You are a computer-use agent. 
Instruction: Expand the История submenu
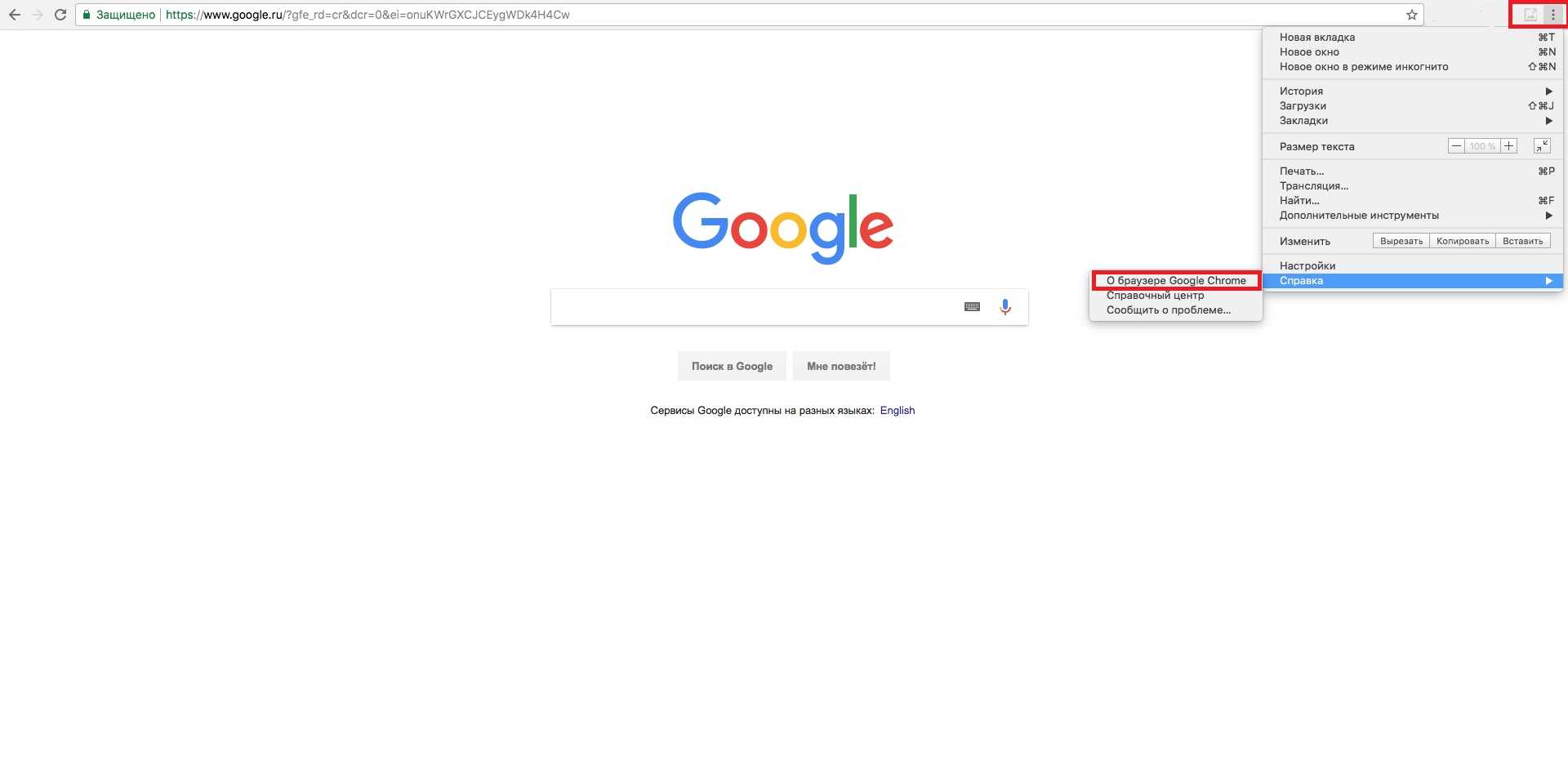click(x=1413, y=91)
